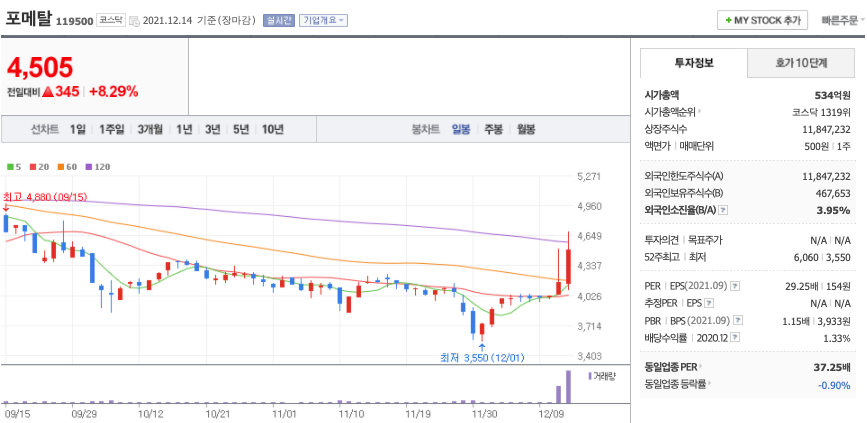Select the 5년 line chart period
The image size is (867, 423).
[x=241, y=130]
